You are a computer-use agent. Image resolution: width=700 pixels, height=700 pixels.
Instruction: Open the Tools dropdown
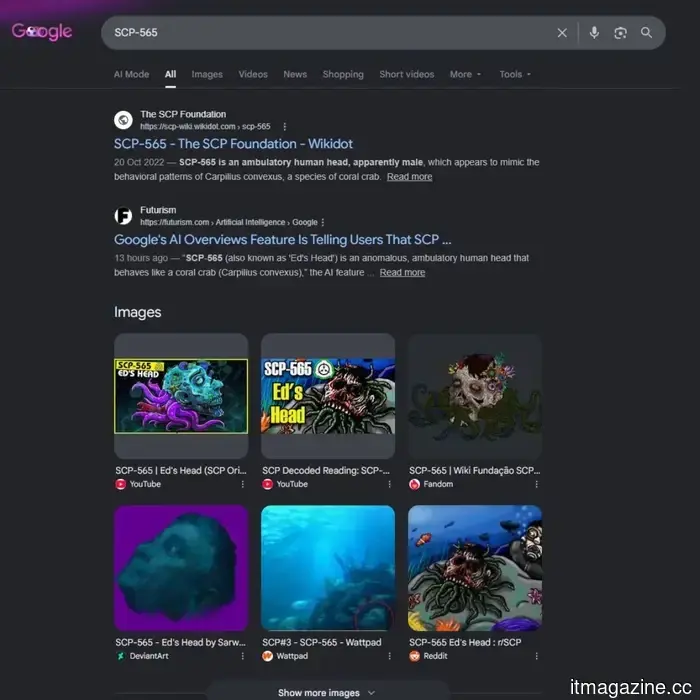(515, 75)
